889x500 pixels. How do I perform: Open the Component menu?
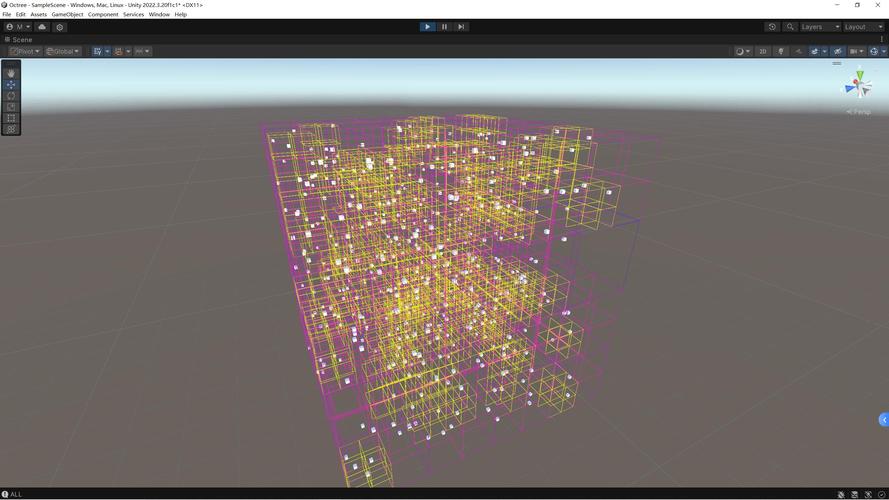pos(103,14)
